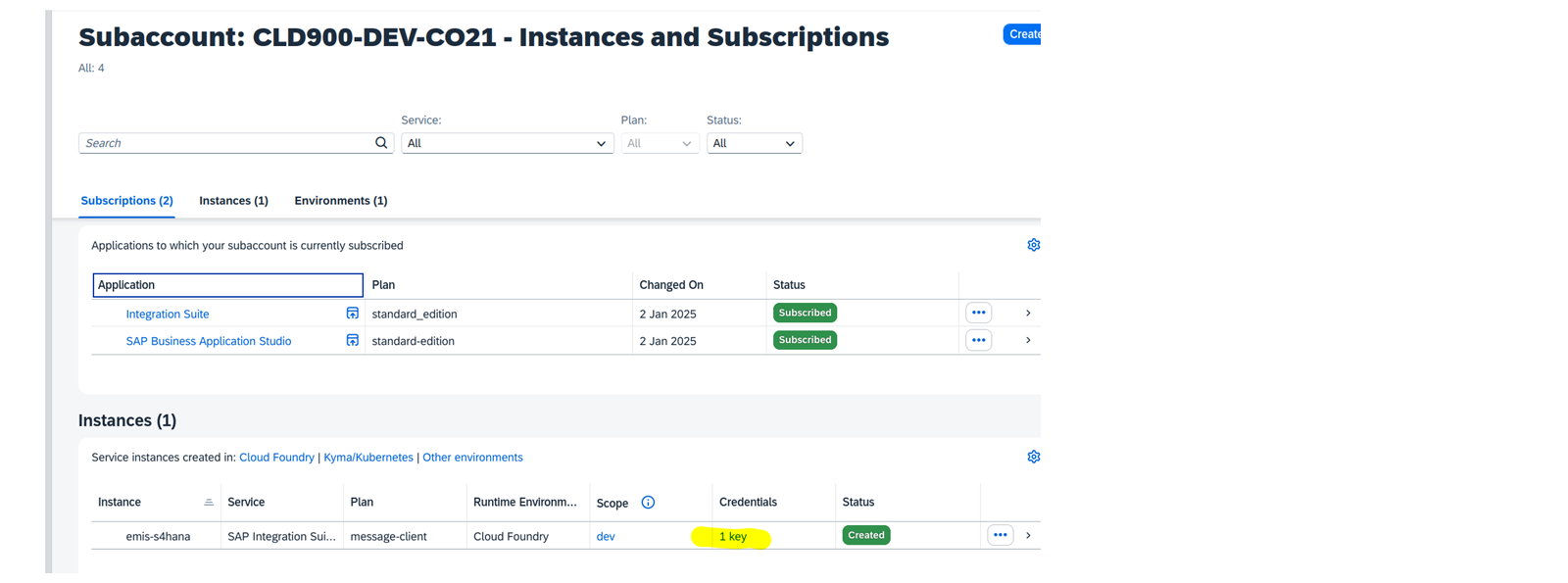This screenshot has width=1568, height=583.
Task: Expand Integration Suite row details arrow
Action: coord(1028,314)
